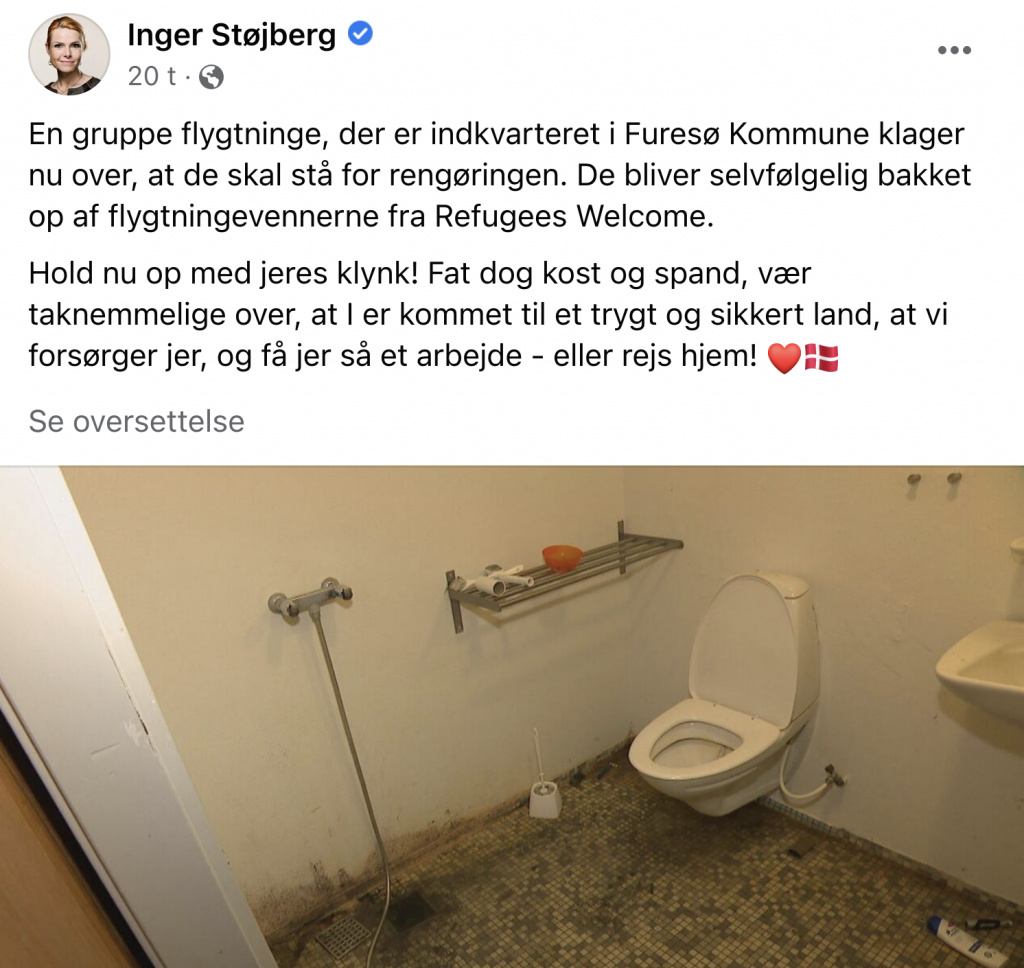Open the three-dot post options menu

click(954, 50)
